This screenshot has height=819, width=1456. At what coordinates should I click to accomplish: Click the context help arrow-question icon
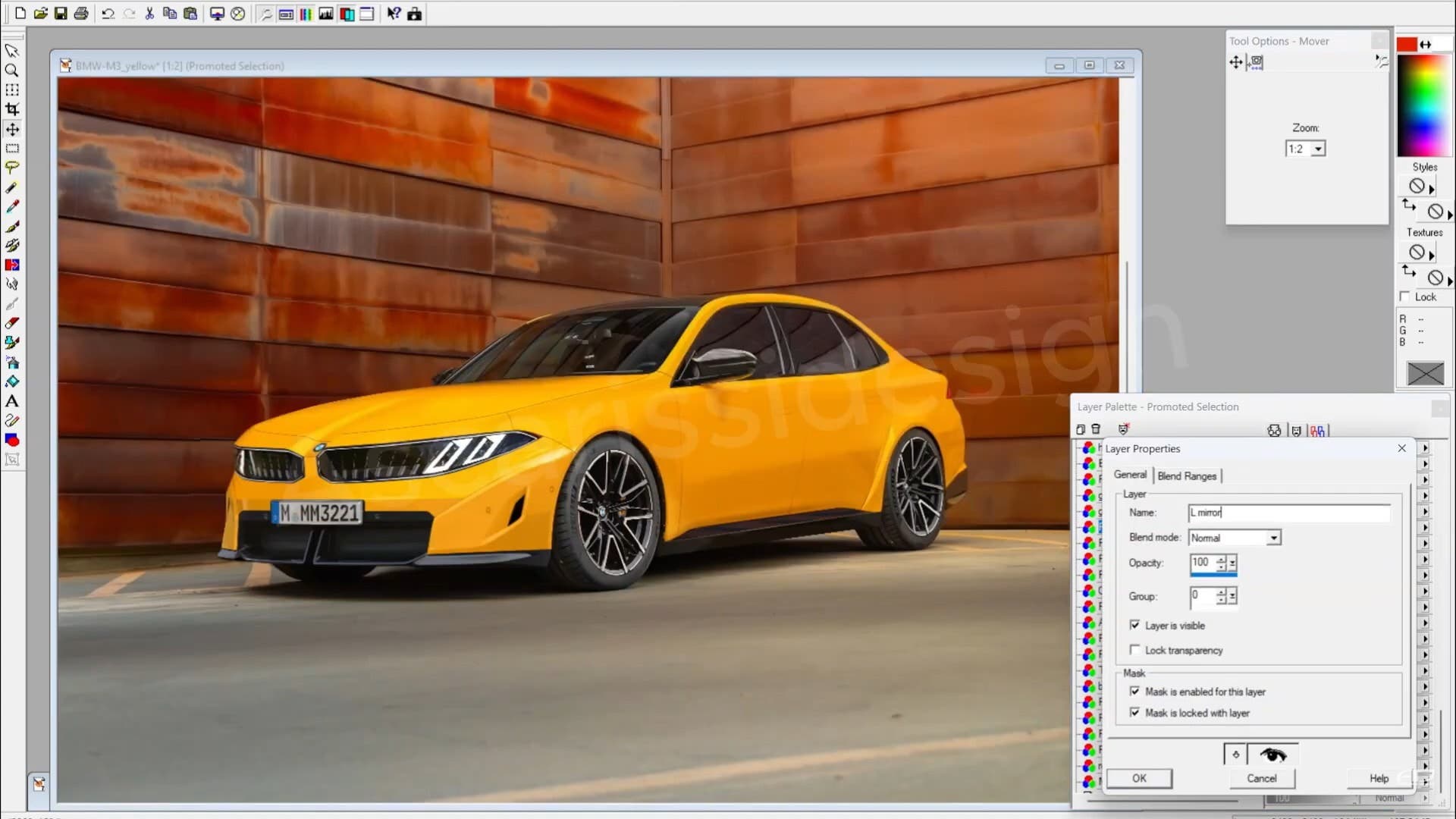(x=394, y=14)
